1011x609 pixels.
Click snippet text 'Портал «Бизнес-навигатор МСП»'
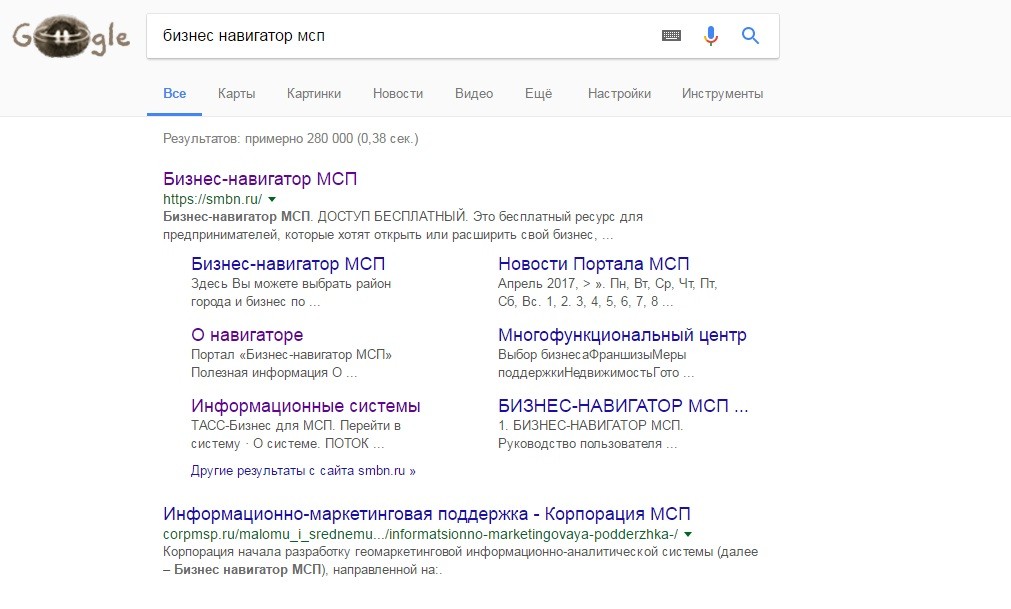pyautogui.click(x=291, y=354)
